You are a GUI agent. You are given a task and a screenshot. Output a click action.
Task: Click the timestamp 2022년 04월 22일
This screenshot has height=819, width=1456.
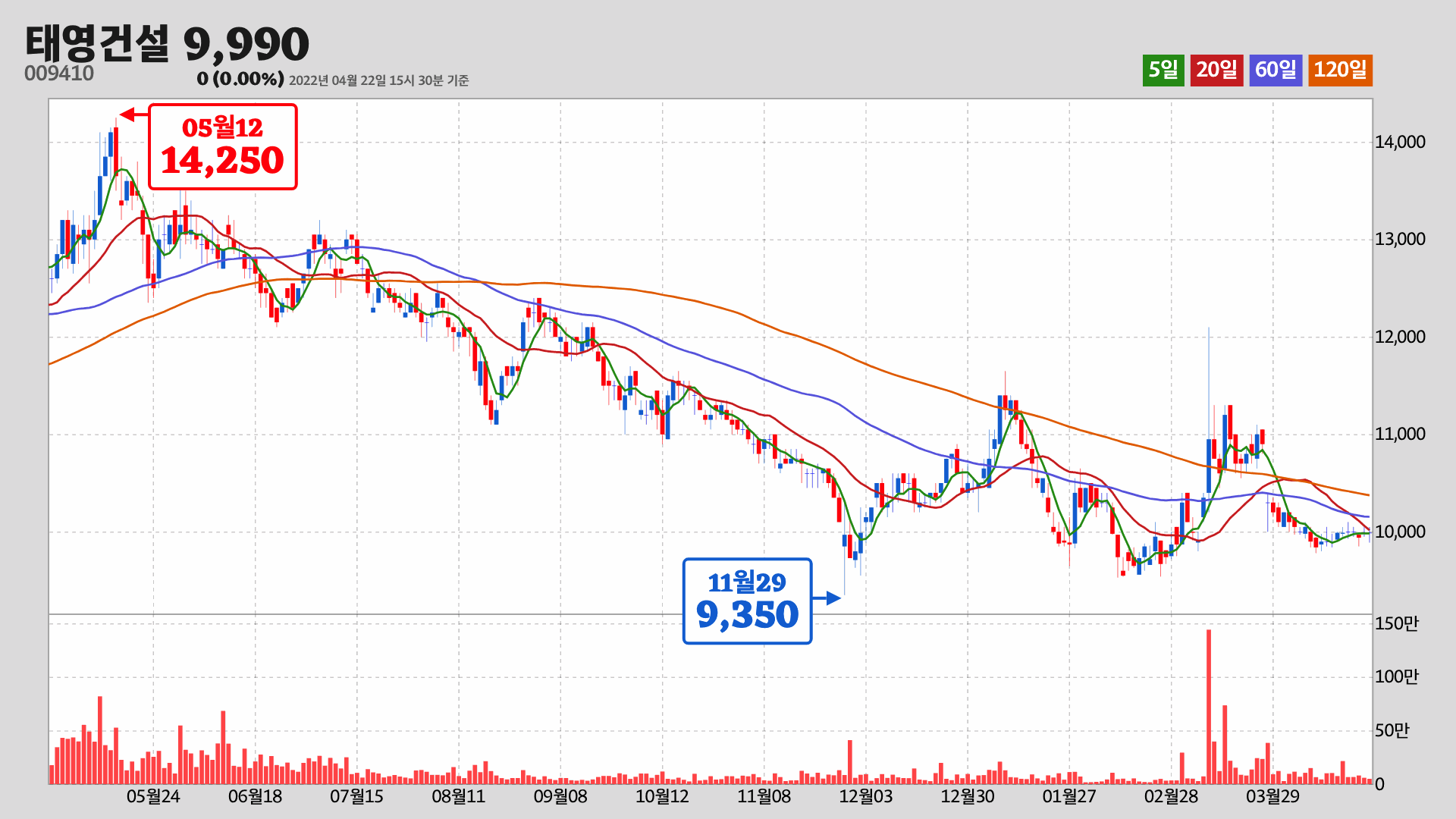pos(337,80)
